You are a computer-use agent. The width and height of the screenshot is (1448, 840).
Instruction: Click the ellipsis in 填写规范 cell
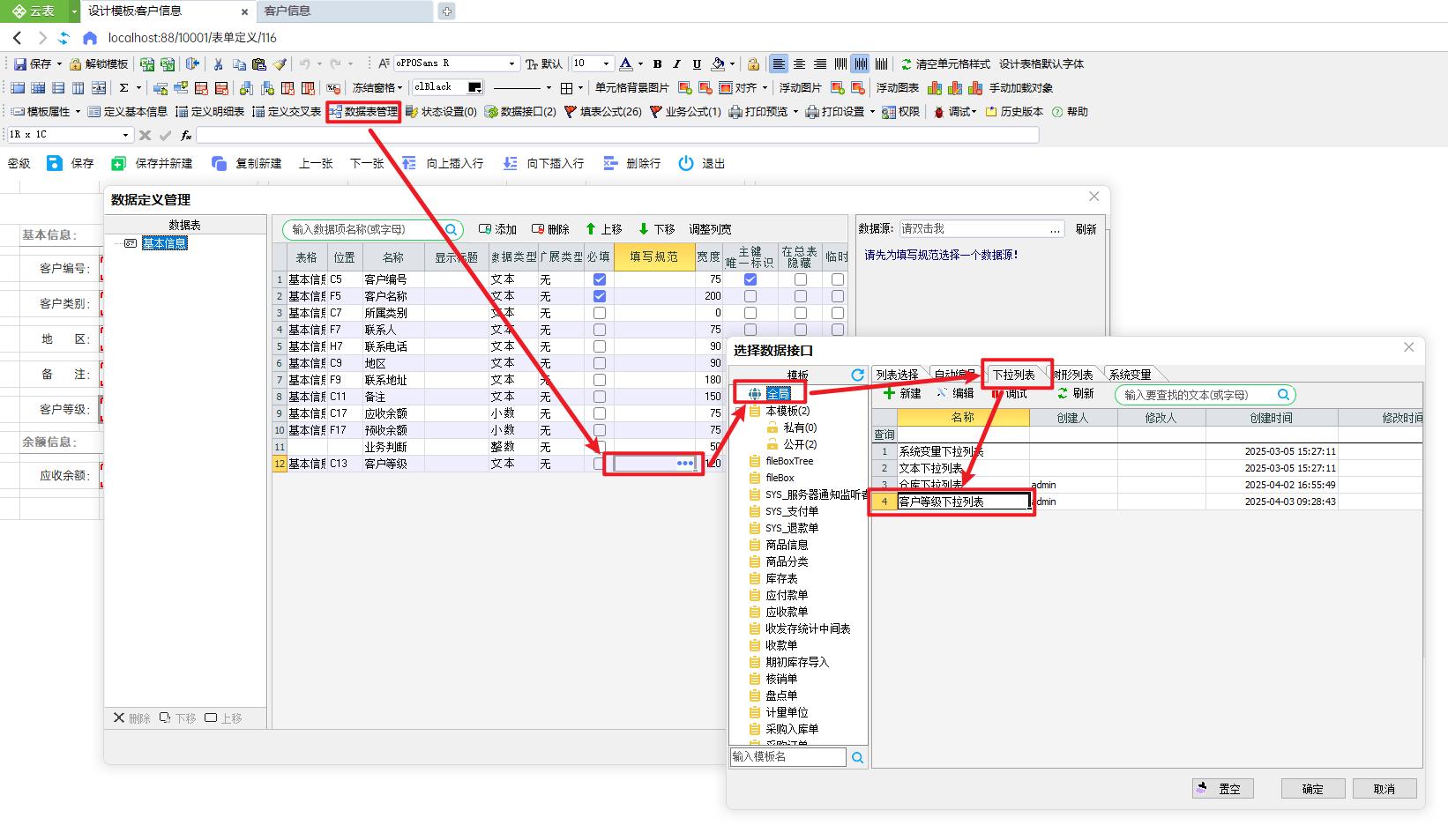pyautogui.click(x=685, y=464)
